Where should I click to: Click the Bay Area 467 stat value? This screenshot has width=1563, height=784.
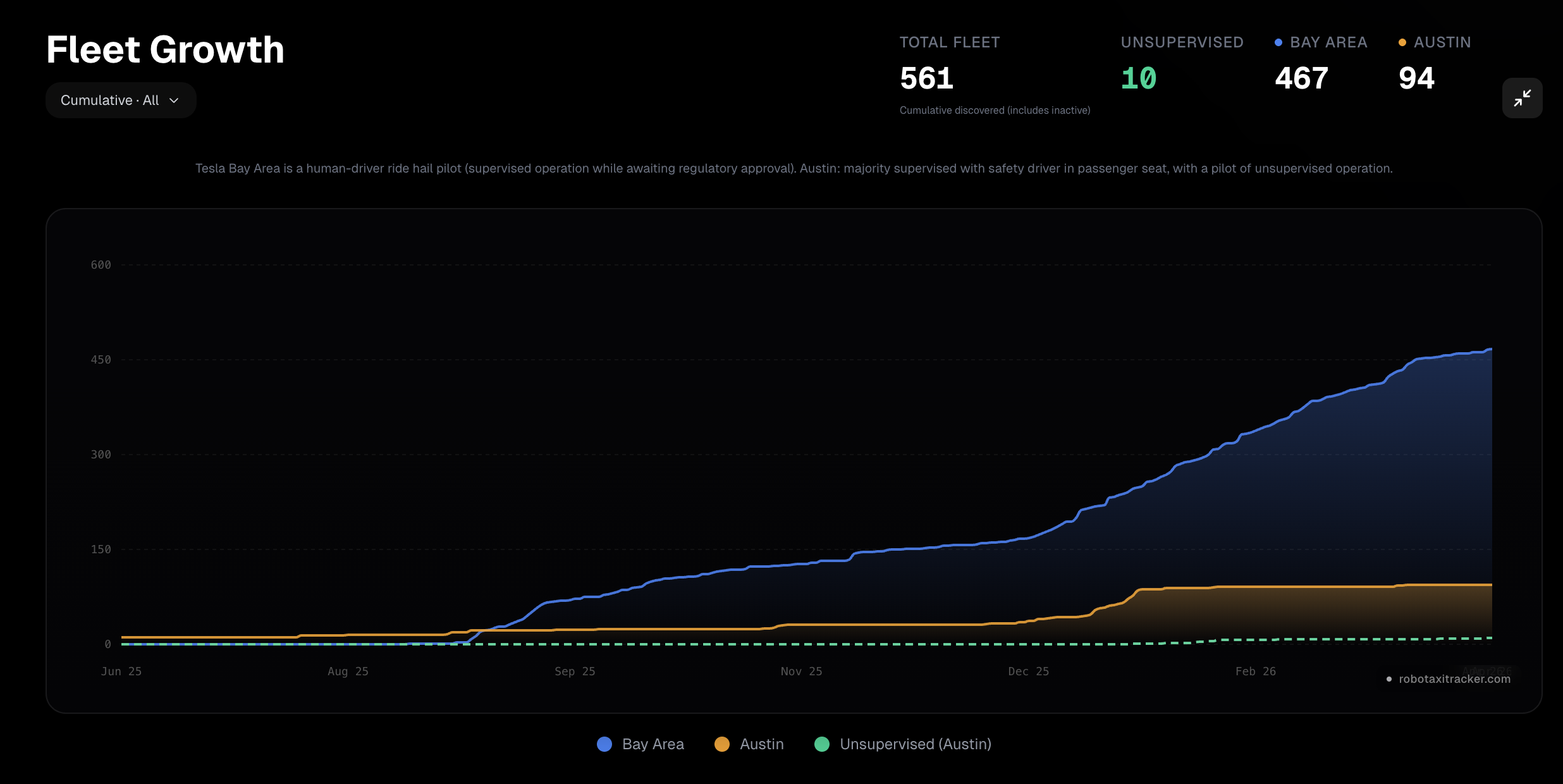pos(1301,78)
